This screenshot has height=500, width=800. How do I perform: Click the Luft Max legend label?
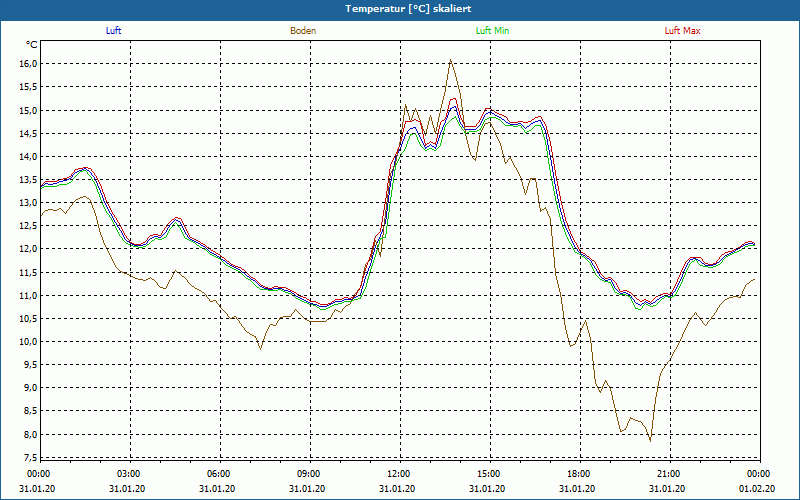[682, 31]
